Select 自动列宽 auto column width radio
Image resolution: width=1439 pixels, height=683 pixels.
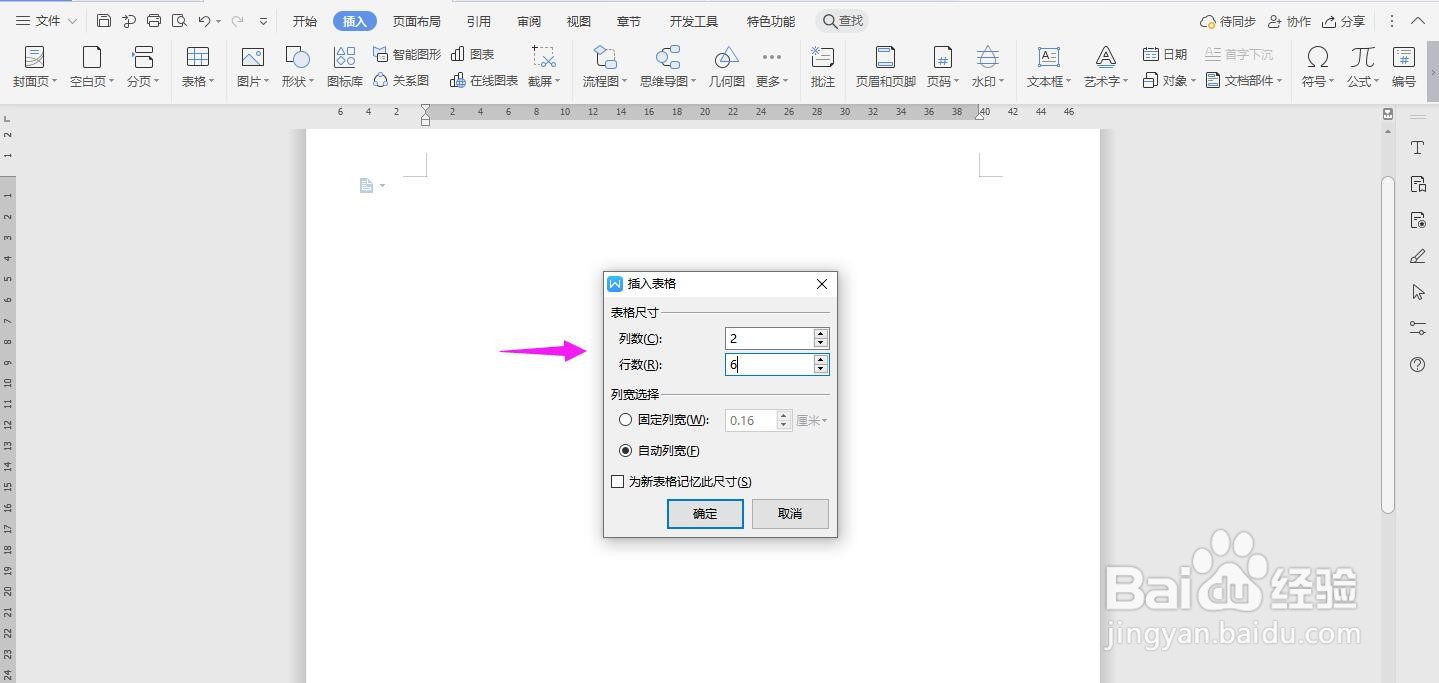626,451
